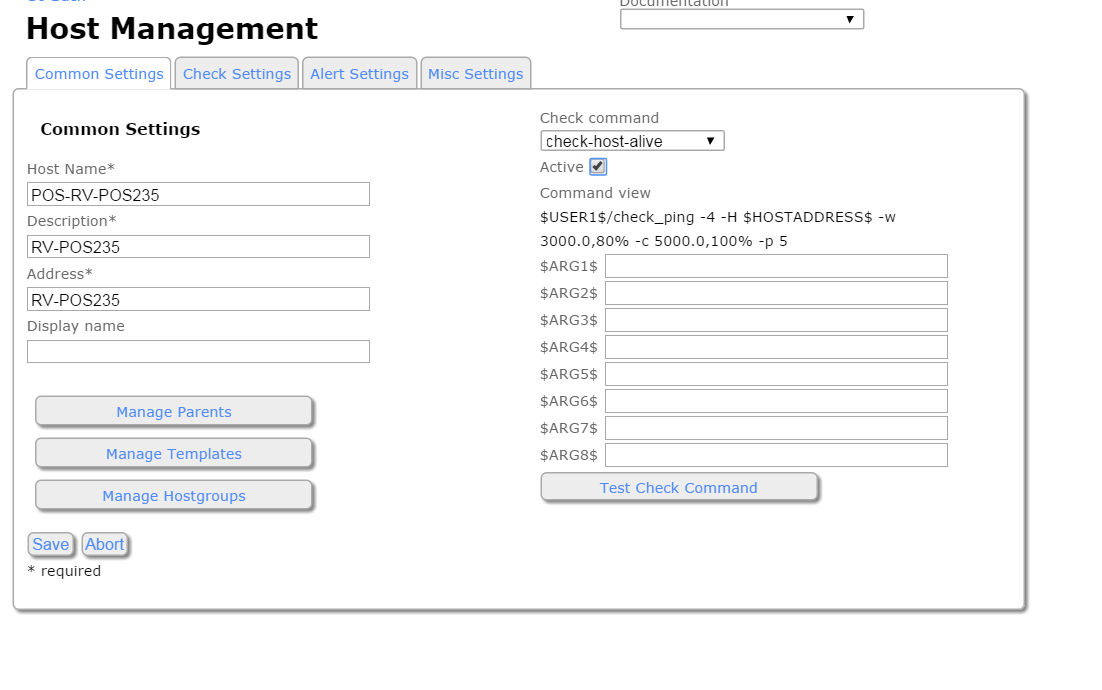Image resolution: width=1102 pixels, height=690 pixels.
Task: Open the Alert Settings tab
Action: 359,74
